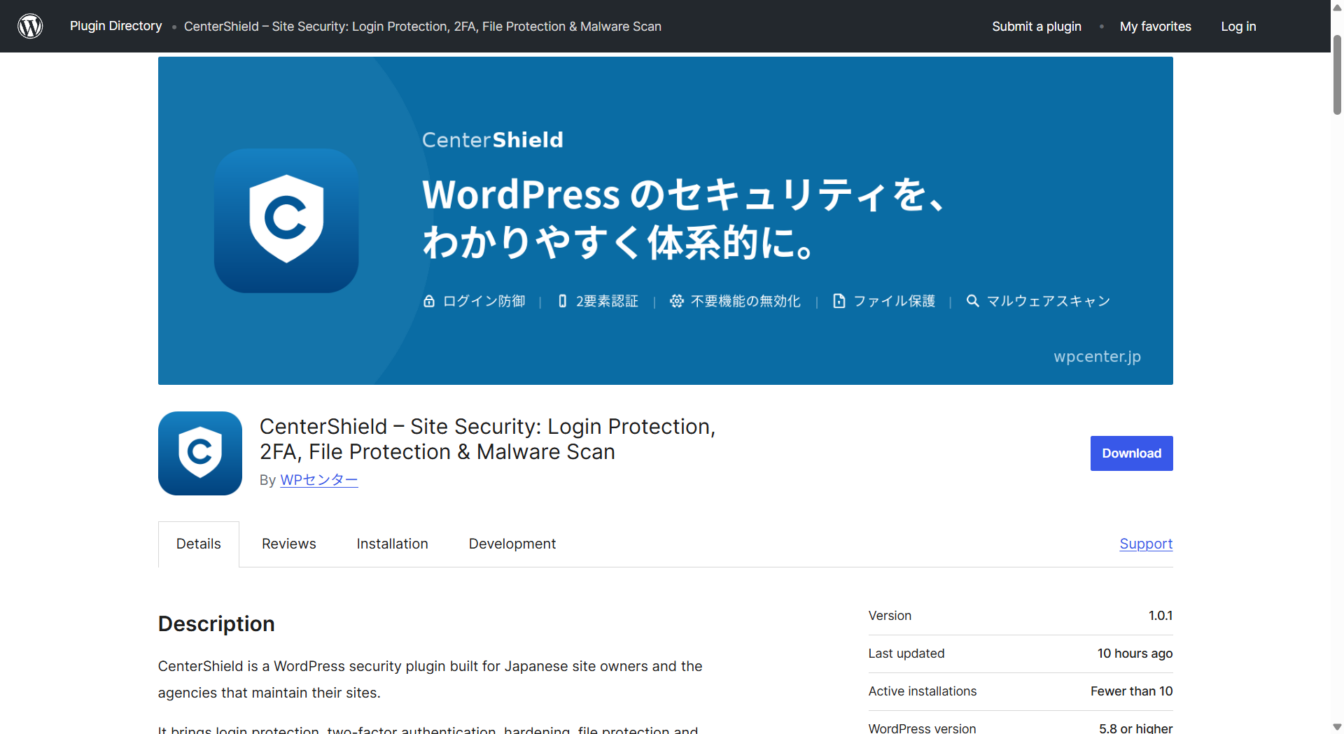Open the Installation tab
The width and height of the screenshot is (1344, 734).
pyautogui.click(x=392, y=544)
